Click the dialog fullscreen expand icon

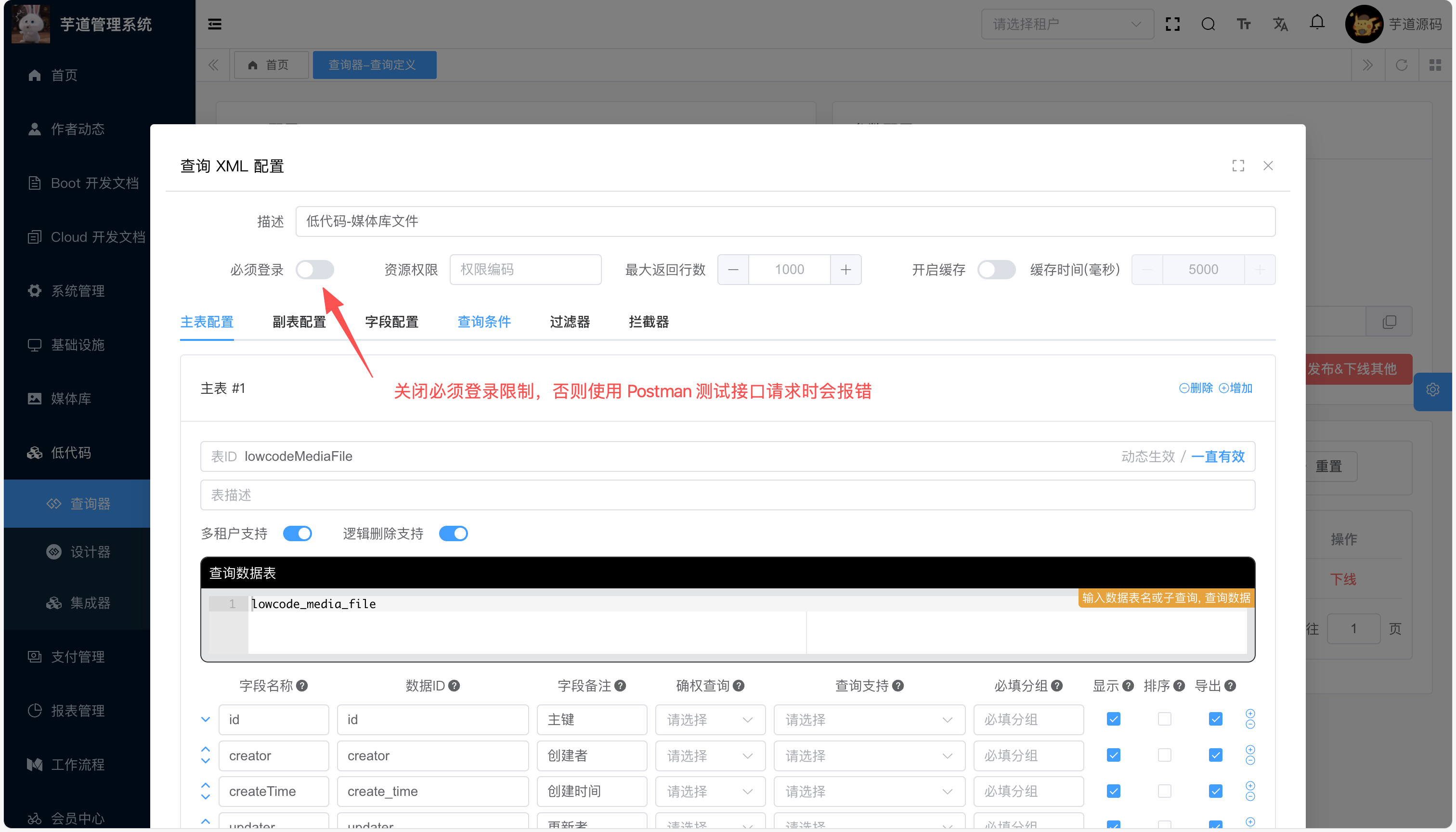(x=1238, y=166)
